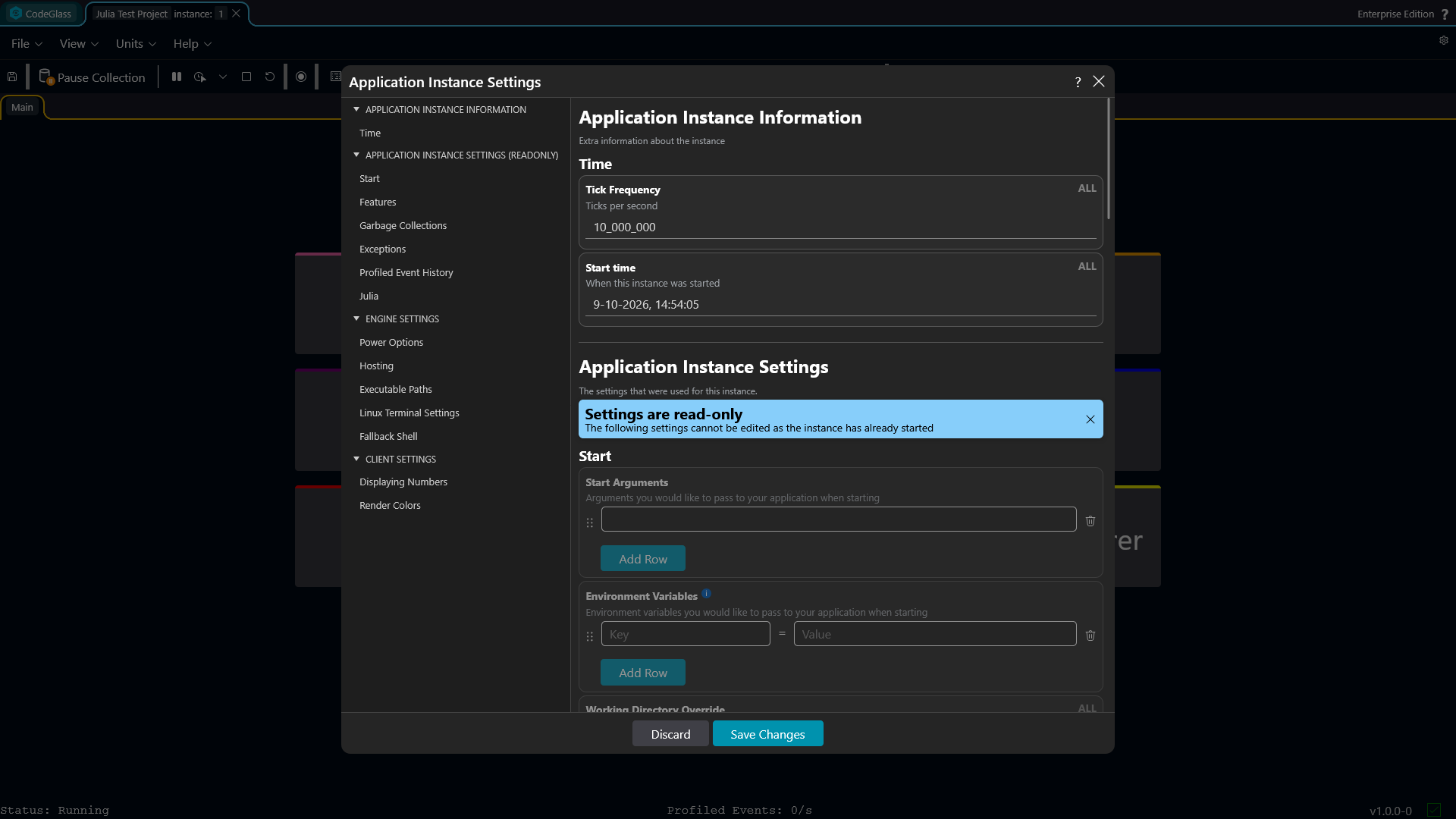Click the Save Changes button
Image resolution: width=1456 pixels, height=819 pixels.
767,733
